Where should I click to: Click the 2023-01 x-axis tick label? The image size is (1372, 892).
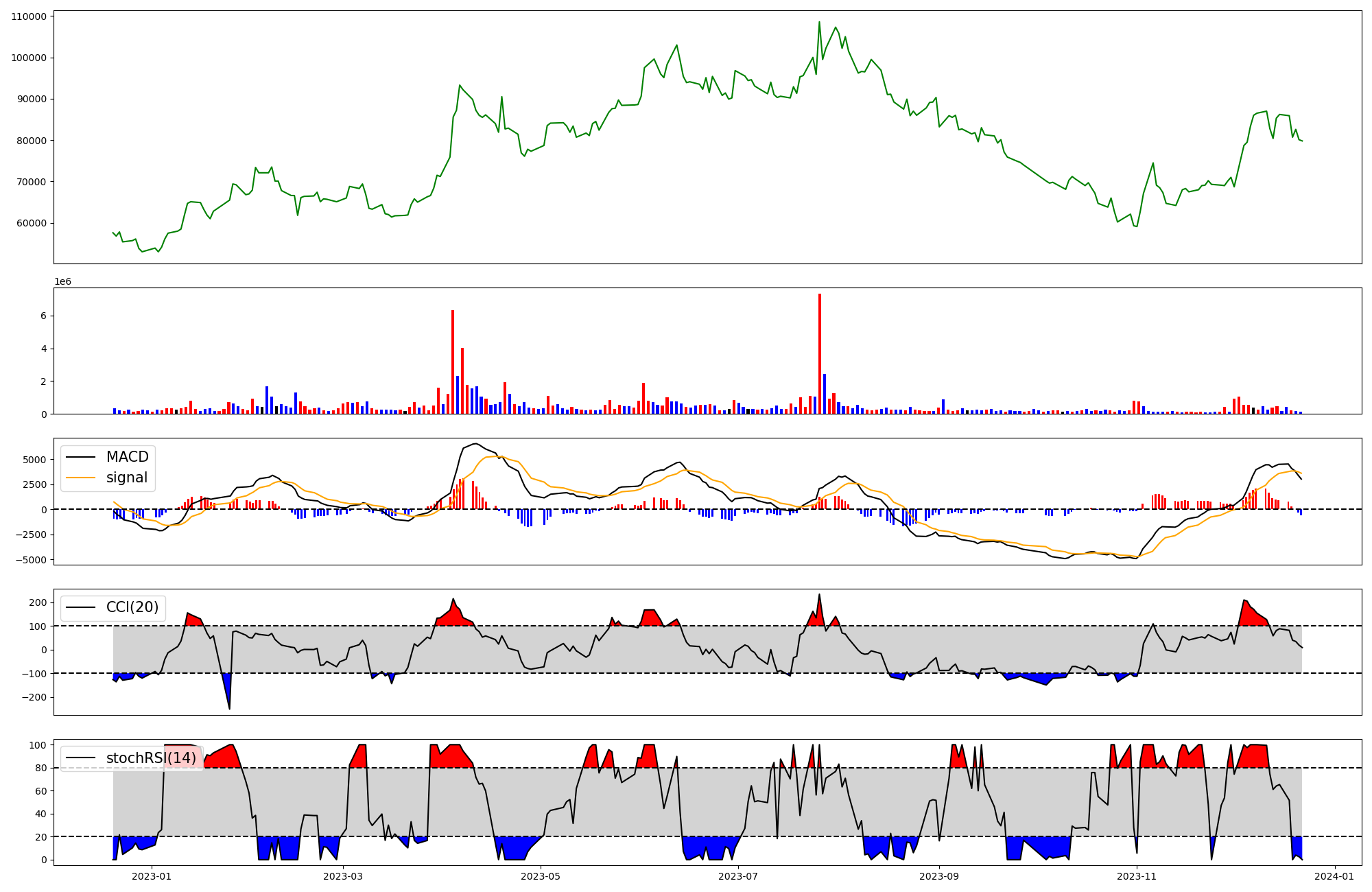pos(151,876)
